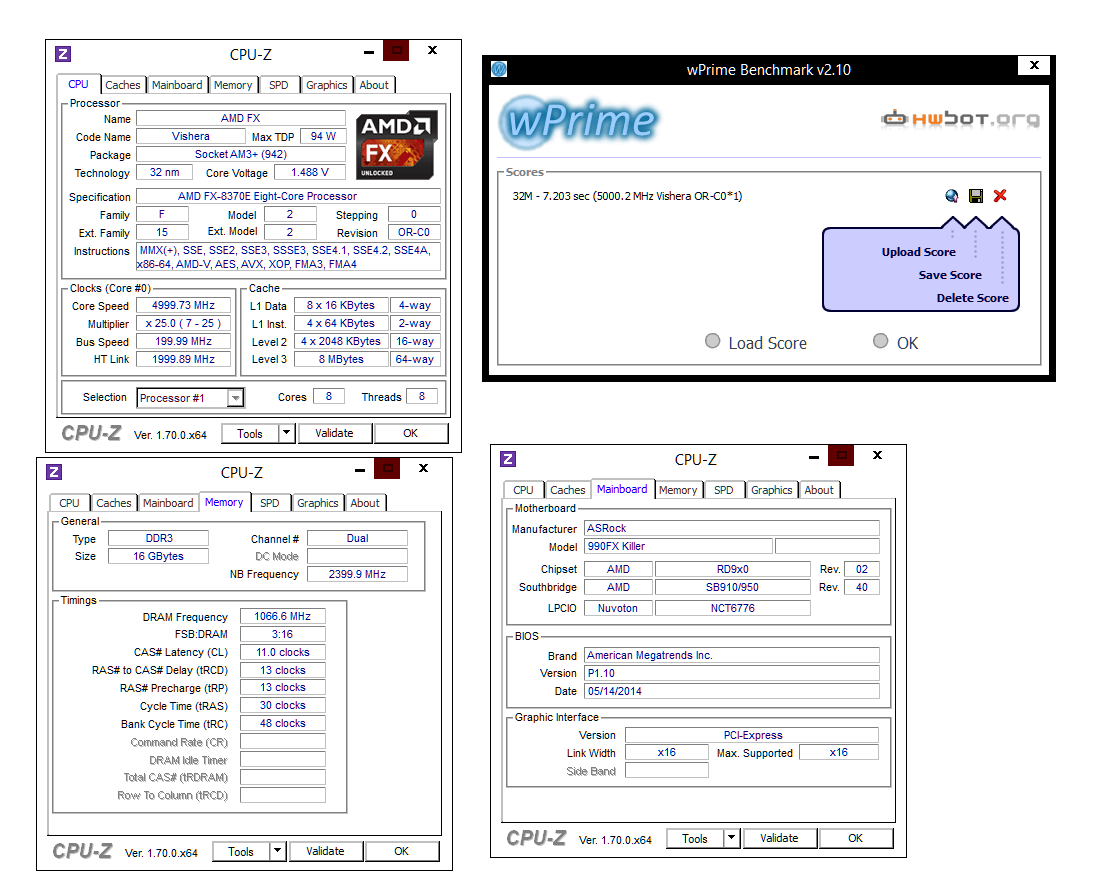Click the floppy disk save score icon
This screenshot has width=1094, height=895.
click(976, 196)
